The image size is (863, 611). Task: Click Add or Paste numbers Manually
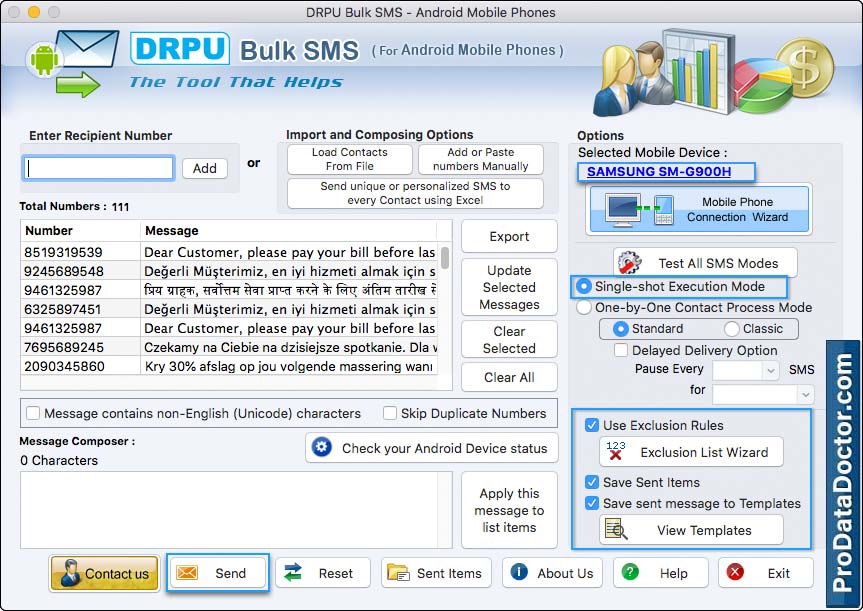[x=480, y=159]
